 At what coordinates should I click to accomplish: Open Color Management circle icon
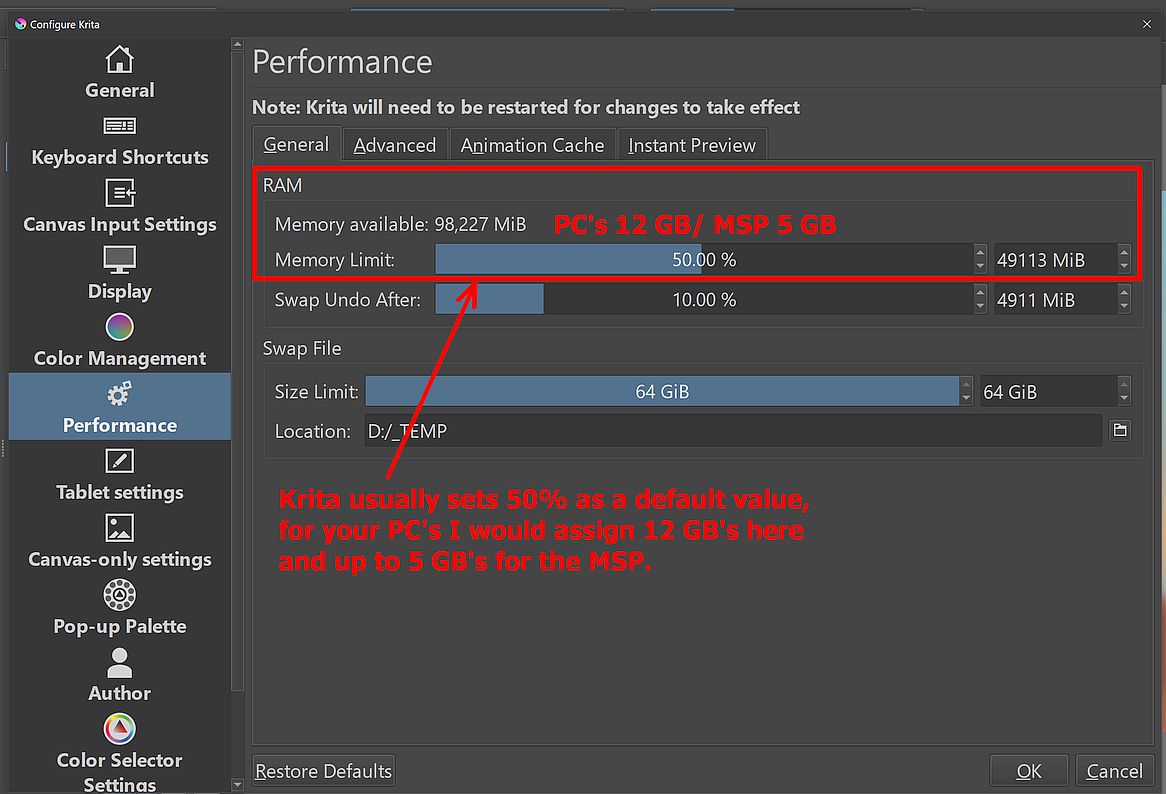[119, 326]
